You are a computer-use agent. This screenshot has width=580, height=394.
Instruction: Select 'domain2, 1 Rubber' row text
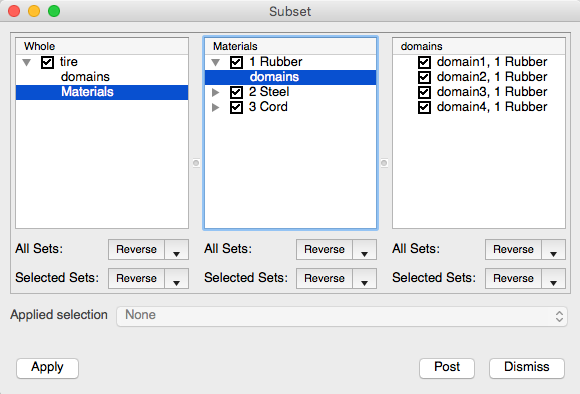492,77
